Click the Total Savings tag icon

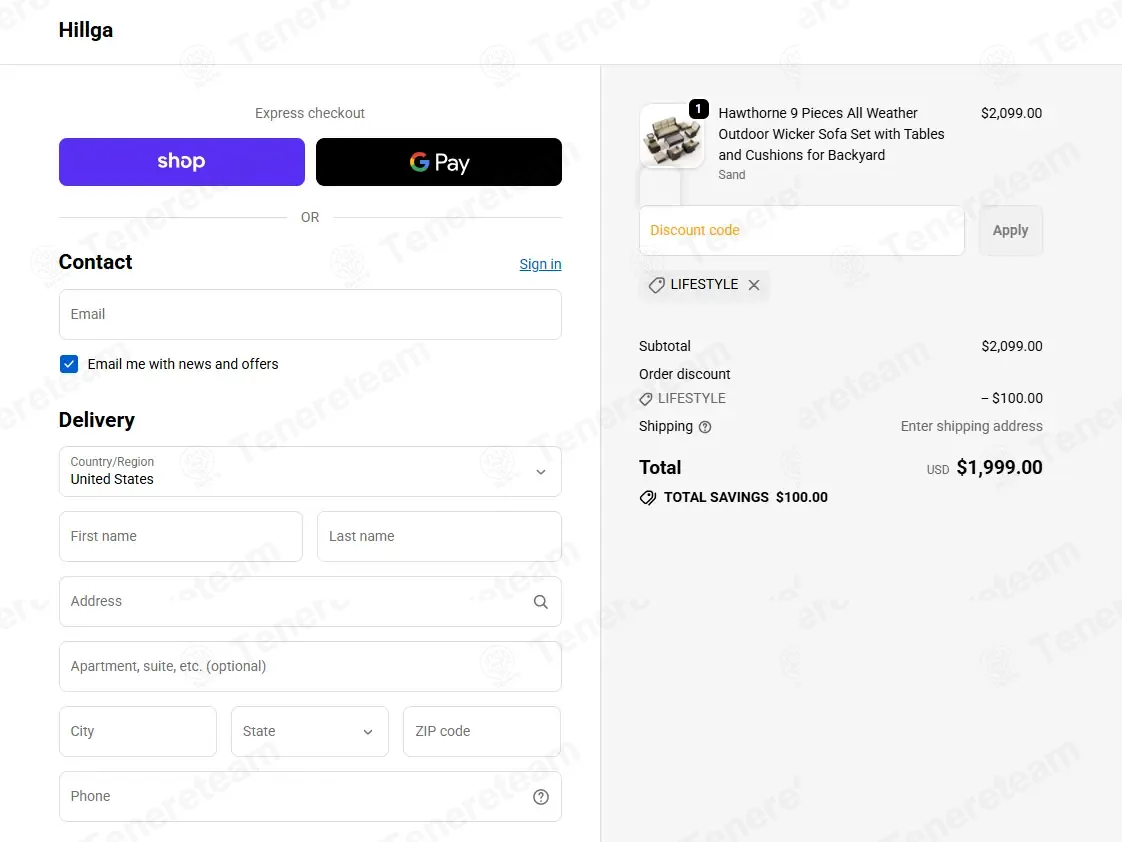pyautogui.click(x=648, y=497)
